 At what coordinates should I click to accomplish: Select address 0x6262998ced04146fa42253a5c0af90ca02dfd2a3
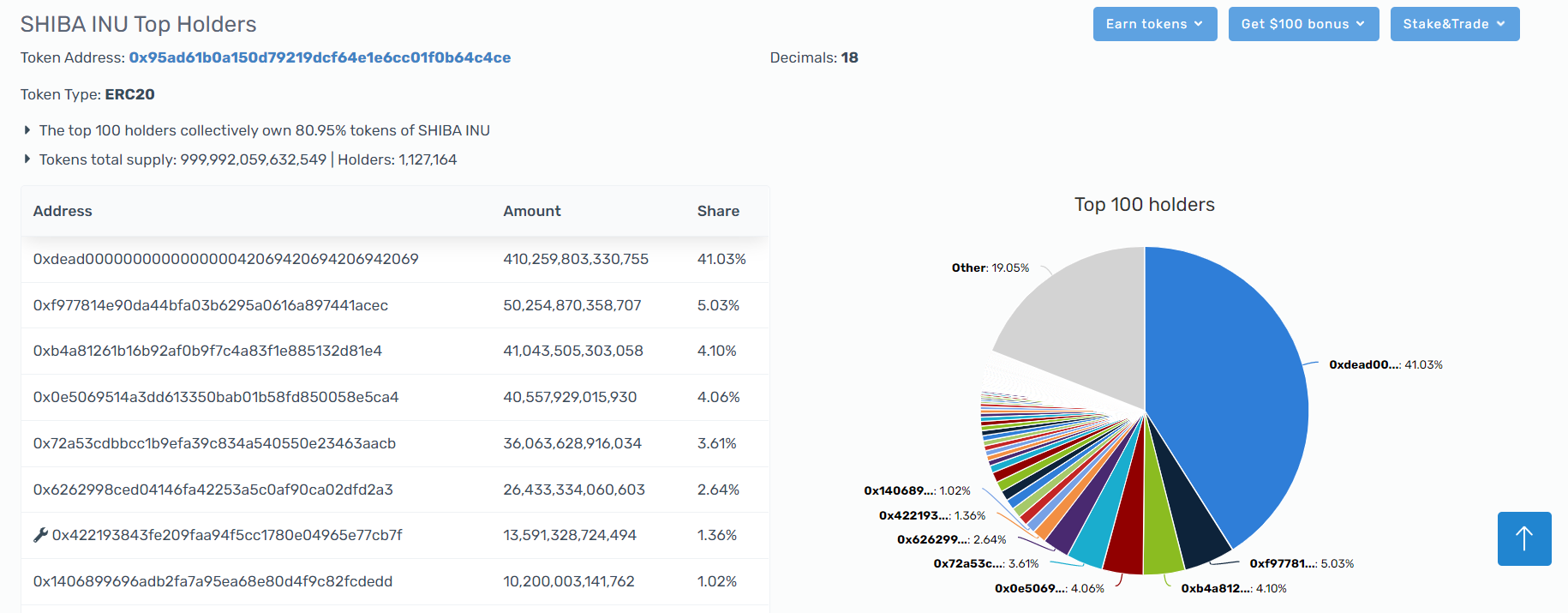coord(213,490)
